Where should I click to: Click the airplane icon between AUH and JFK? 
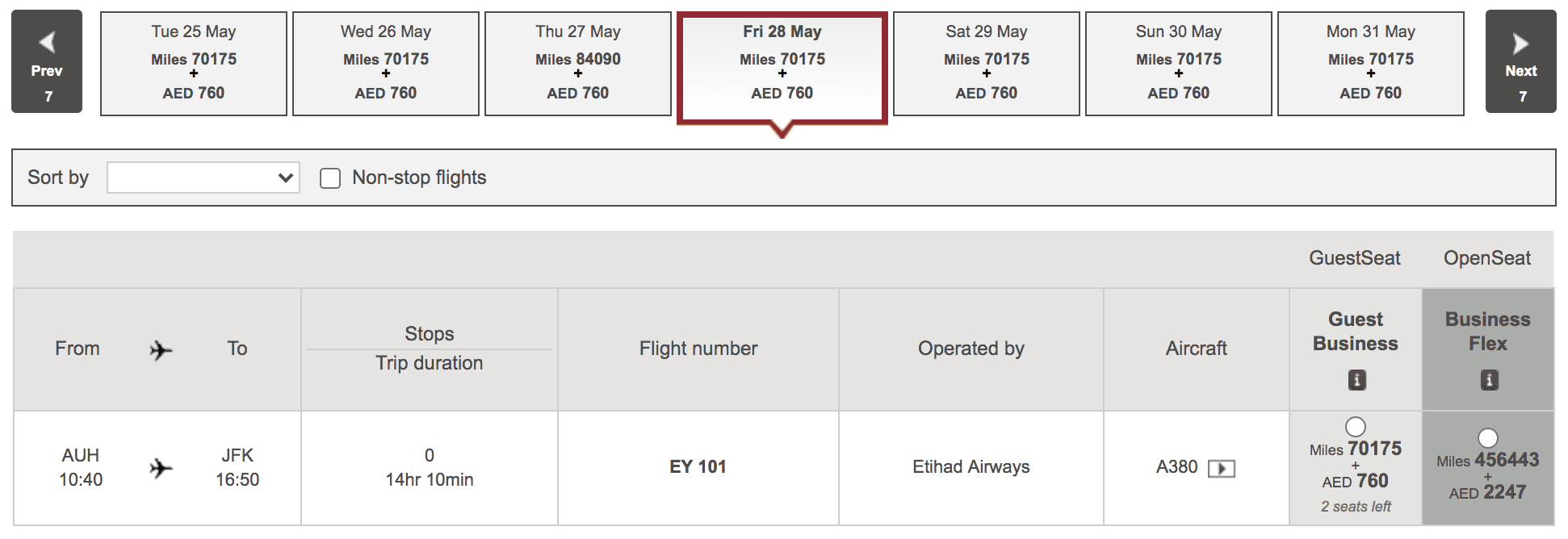tap(160, 466)
